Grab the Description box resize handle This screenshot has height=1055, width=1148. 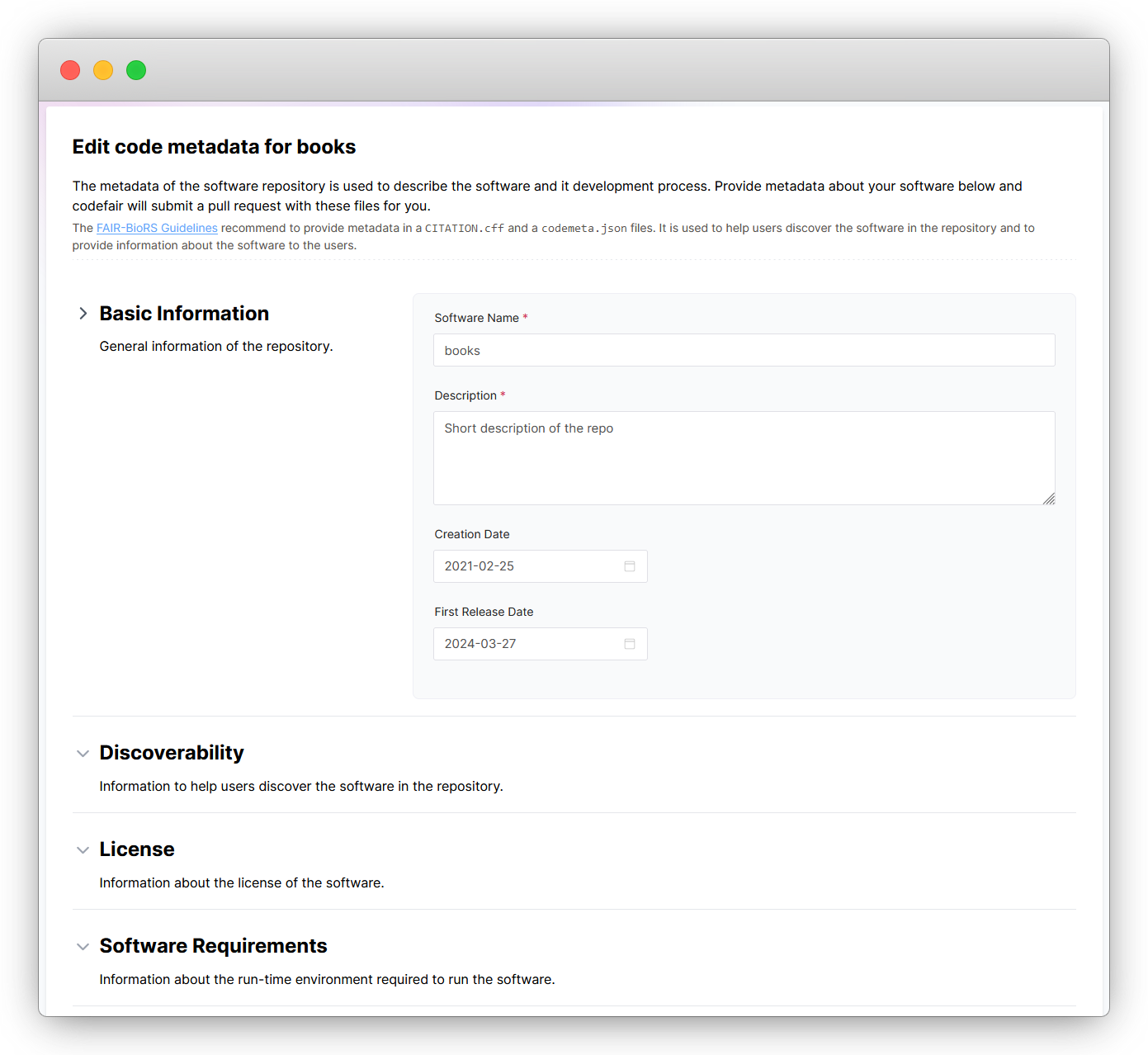pyautogui.click(x=1048, y=499)
